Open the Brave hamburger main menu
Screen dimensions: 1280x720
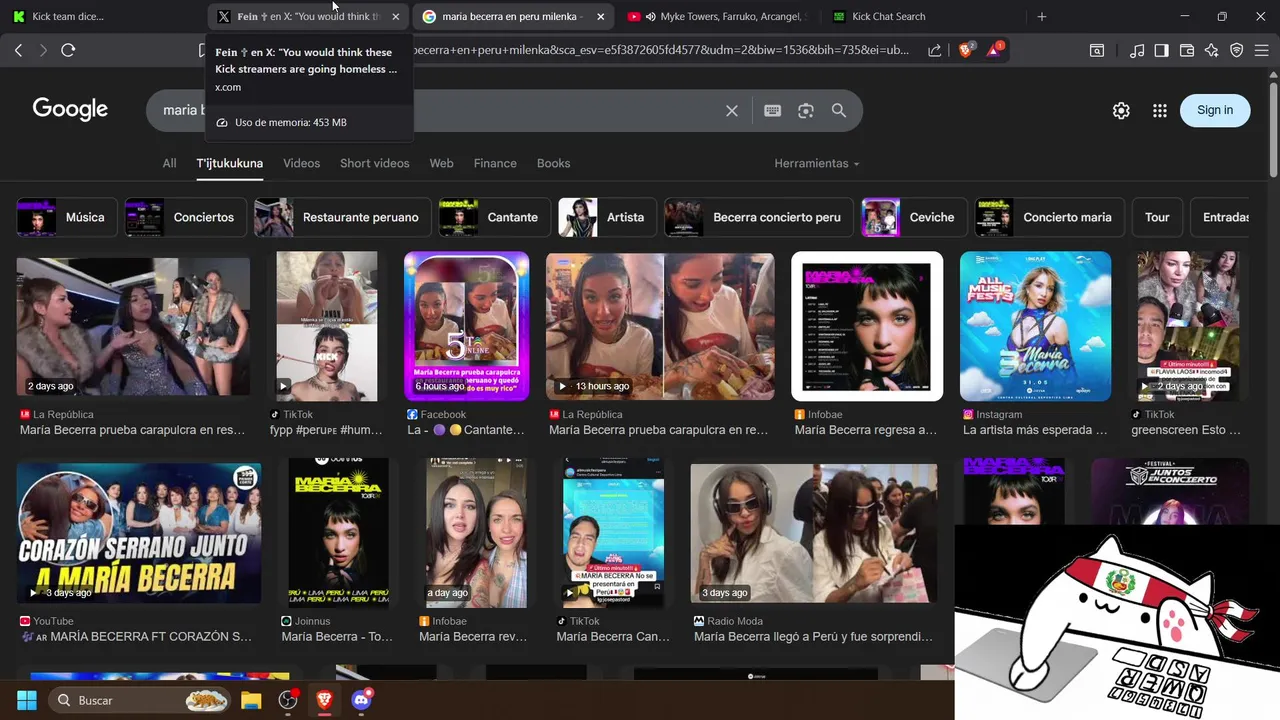click(x=1261, y=50)
